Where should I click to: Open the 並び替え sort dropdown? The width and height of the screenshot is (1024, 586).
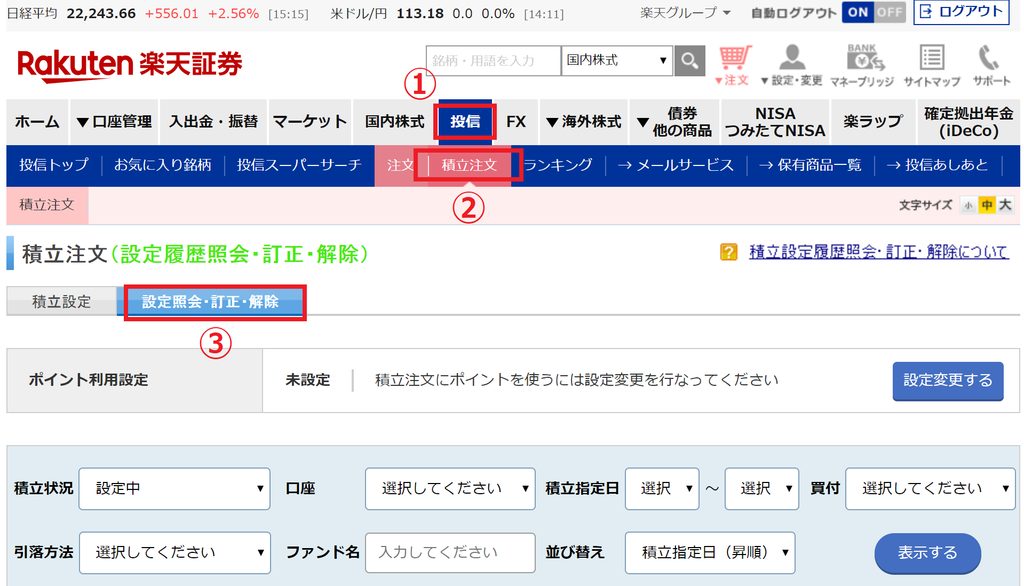pyautogui.click(x=710, y=553)
